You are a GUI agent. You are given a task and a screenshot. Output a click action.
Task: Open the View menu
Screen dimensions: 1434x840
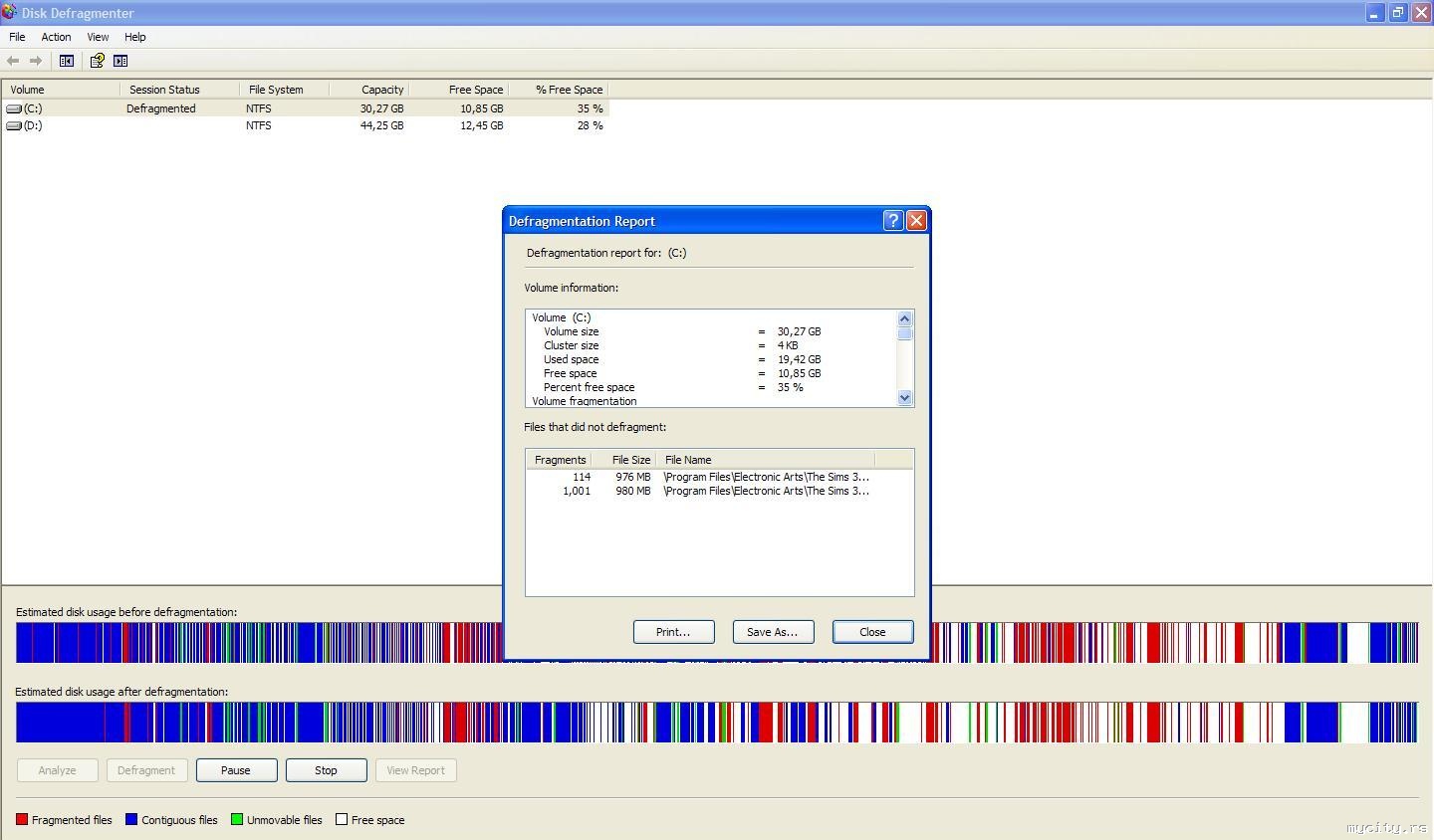click(x=98, y=37)
